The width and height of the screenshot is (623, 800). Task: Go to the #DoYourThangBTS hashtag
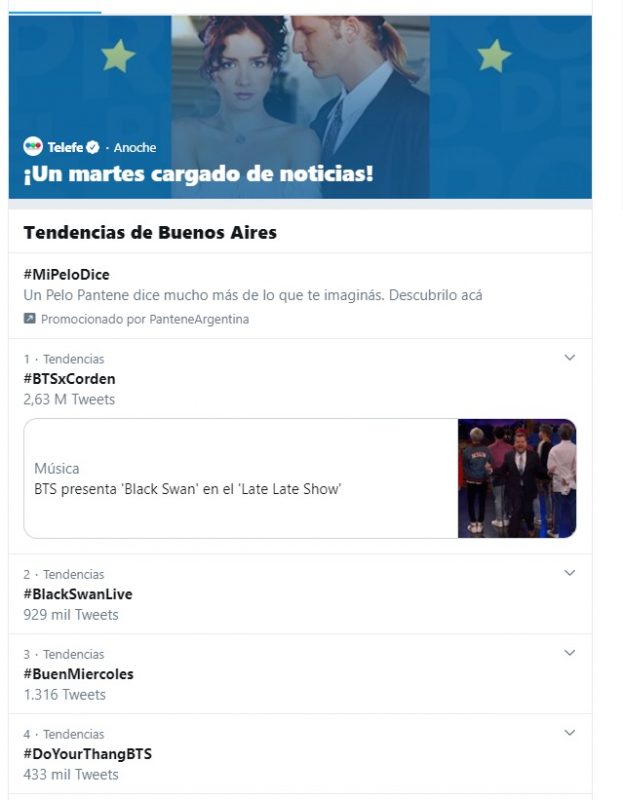[x=87, y=754]
